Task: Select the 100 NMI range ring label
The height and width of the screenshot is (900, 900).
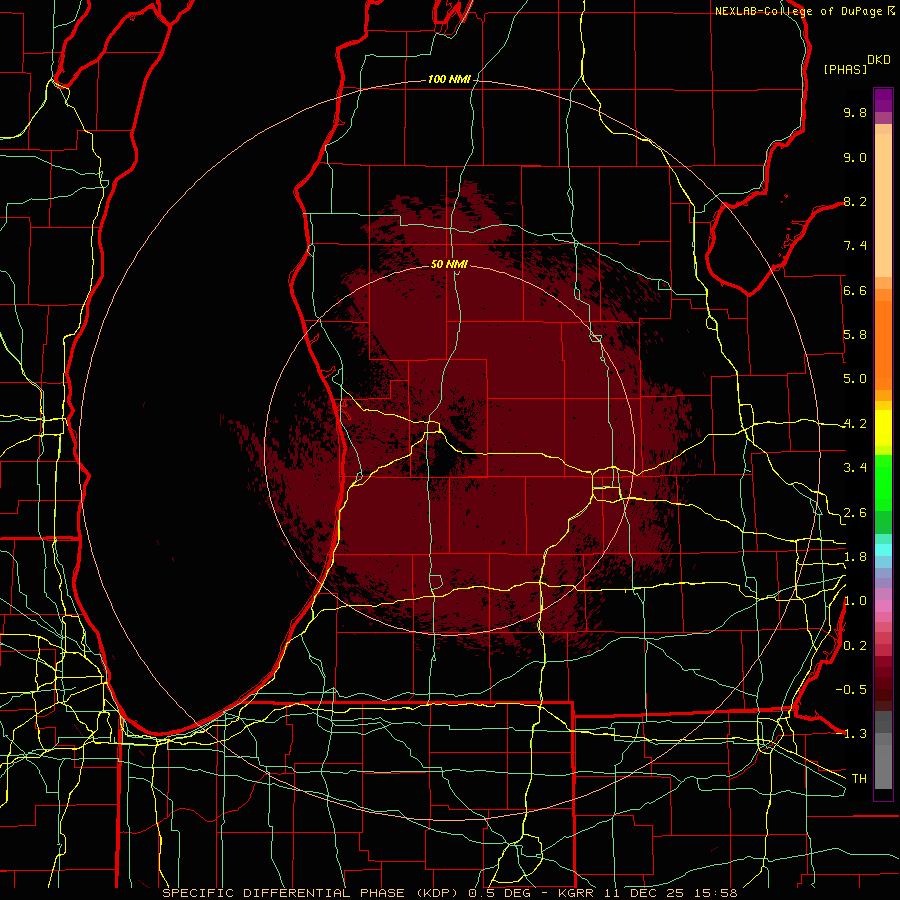Action: point(449,79)
